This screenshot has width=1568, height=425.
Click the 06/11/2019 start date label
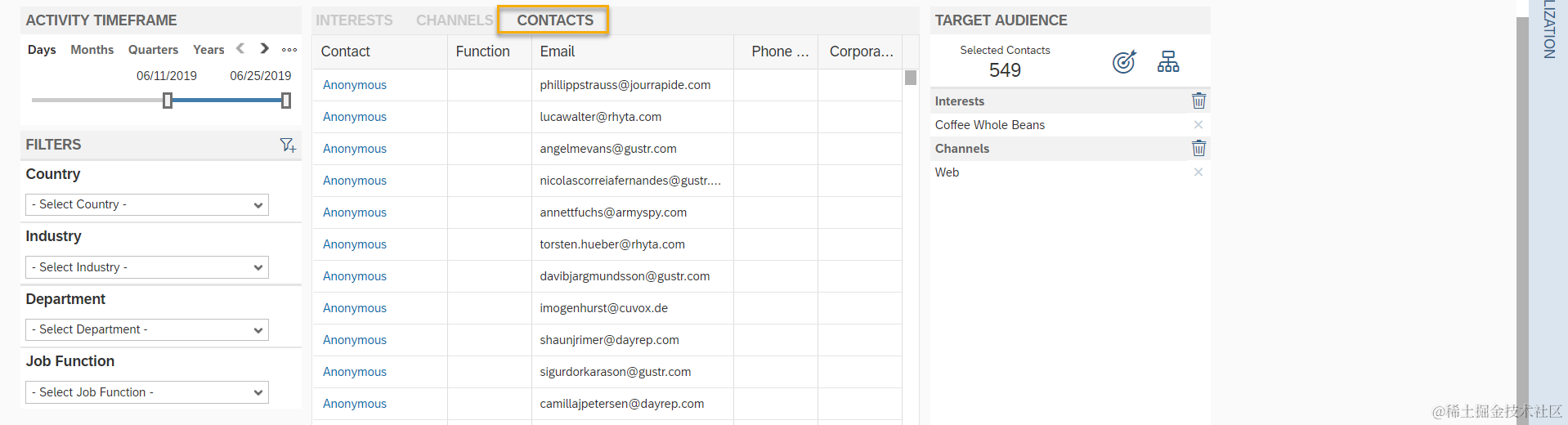click(x=167, y=76)
